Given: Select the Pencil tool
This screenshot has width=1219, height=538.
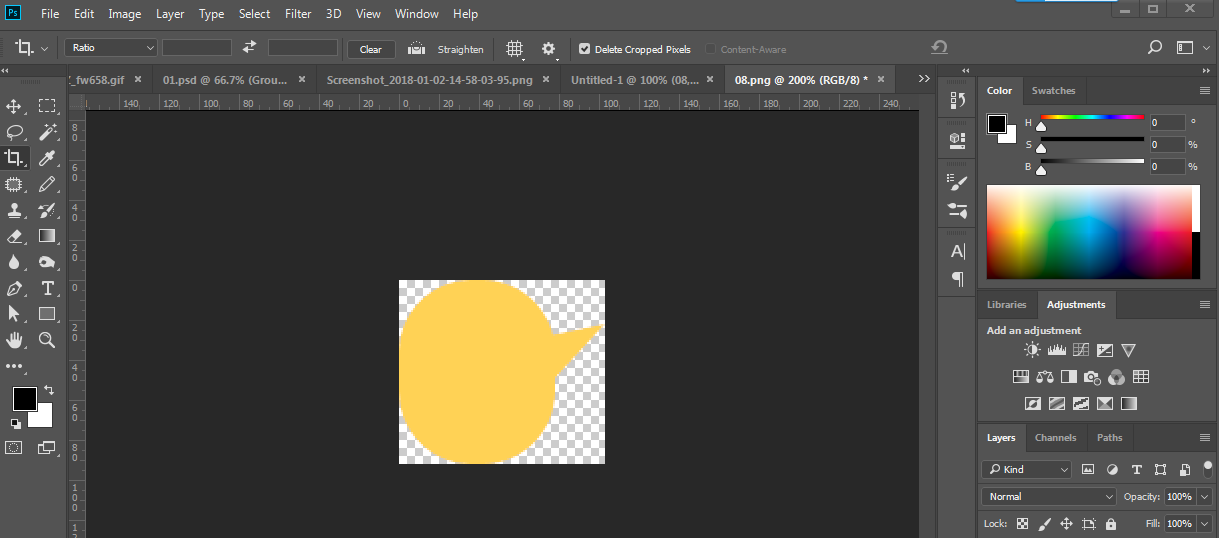Looking at the screenshot, I should click(x=47, y=184).
